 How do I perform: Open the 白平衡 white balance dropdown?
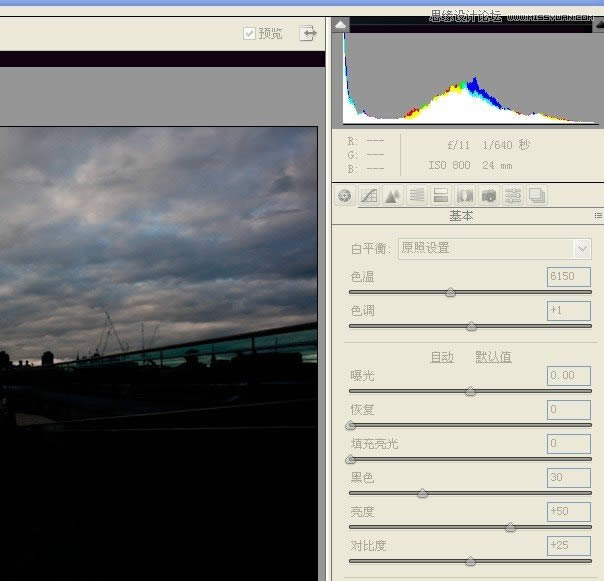[x=495, y=248]
